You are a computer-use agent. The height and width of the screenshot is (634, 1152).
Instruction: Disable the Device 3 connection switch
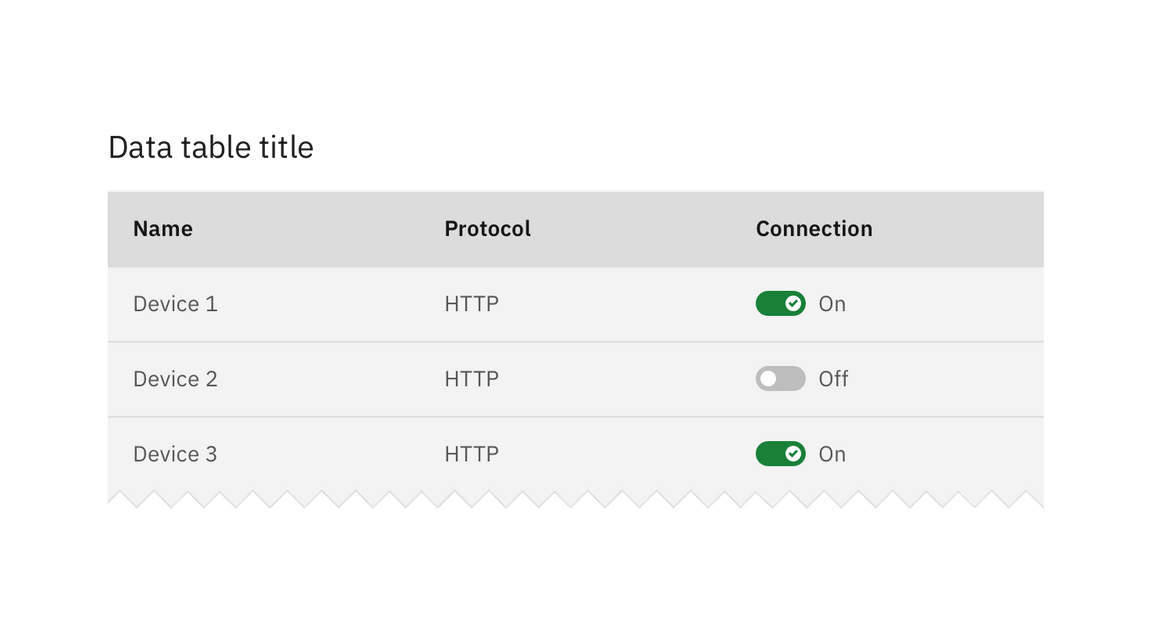780,454
